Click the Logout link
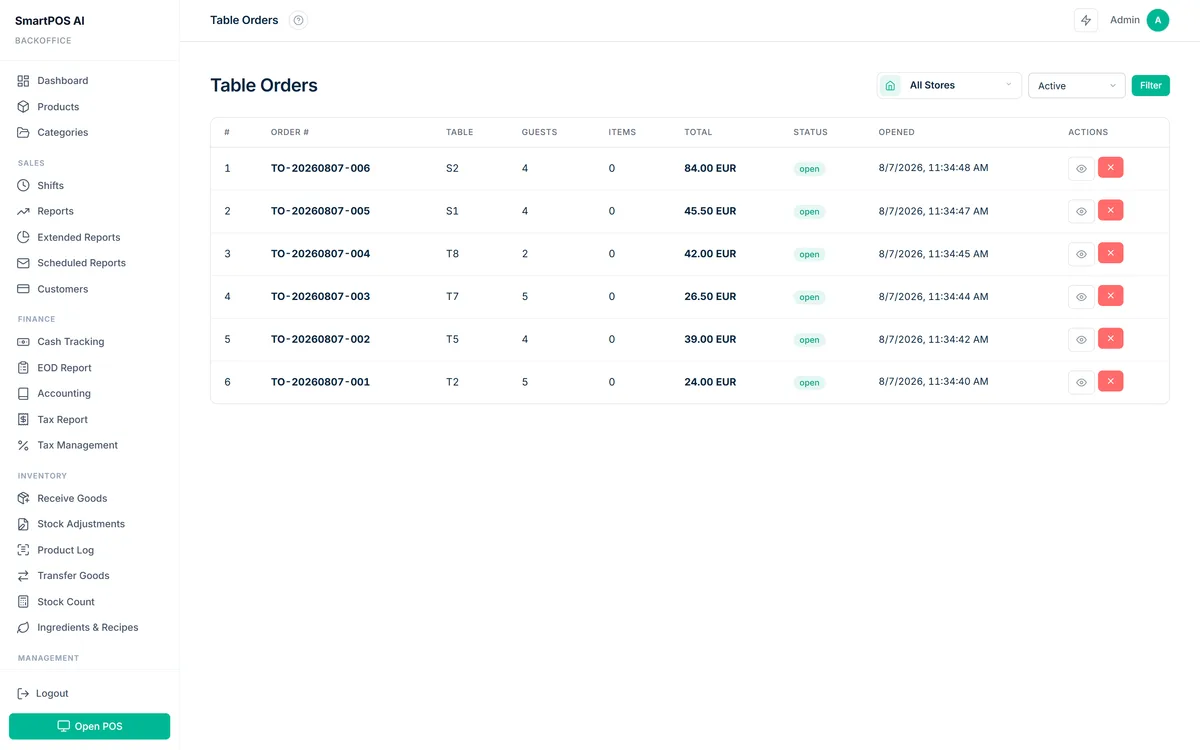Screen dimensions: 1200x750 43,694
